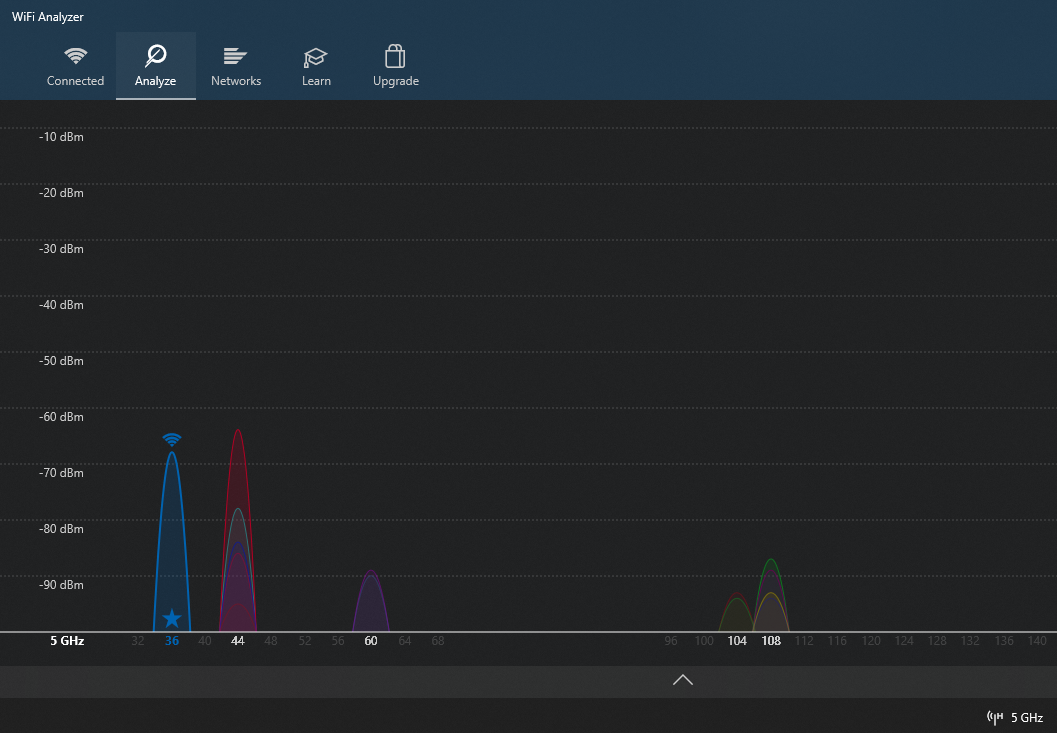This screenshot has width=1057, height=733.
Task: Open the Learn tab
Action: tap(316, 66)
